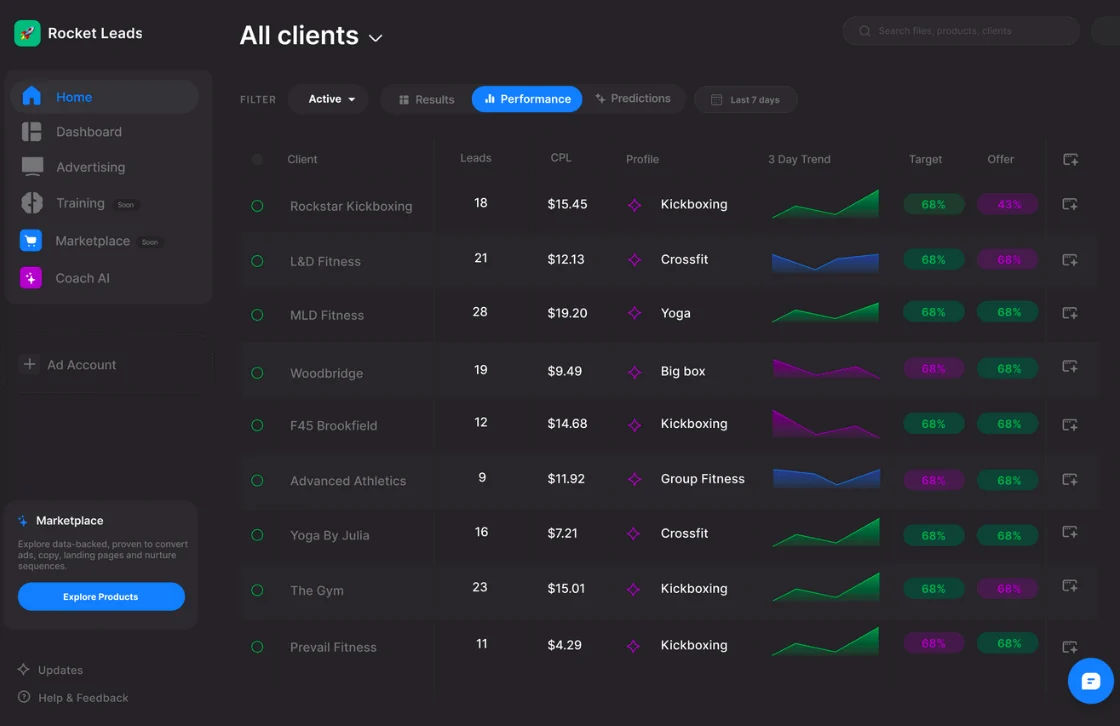
Task: Click the Explore Products button
Action: pyautogui.click(x=101, y=597)
